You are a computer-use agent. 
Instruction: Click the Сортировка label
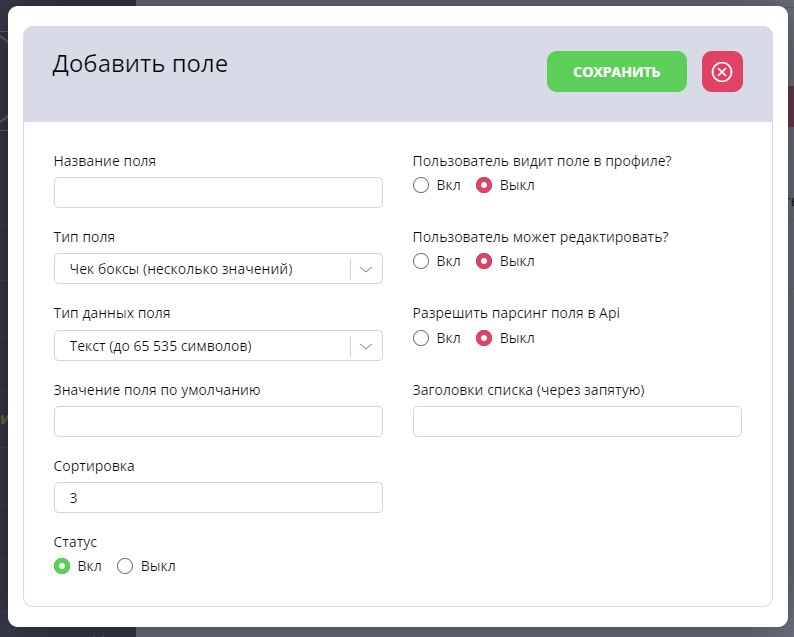tap(94, 466)
